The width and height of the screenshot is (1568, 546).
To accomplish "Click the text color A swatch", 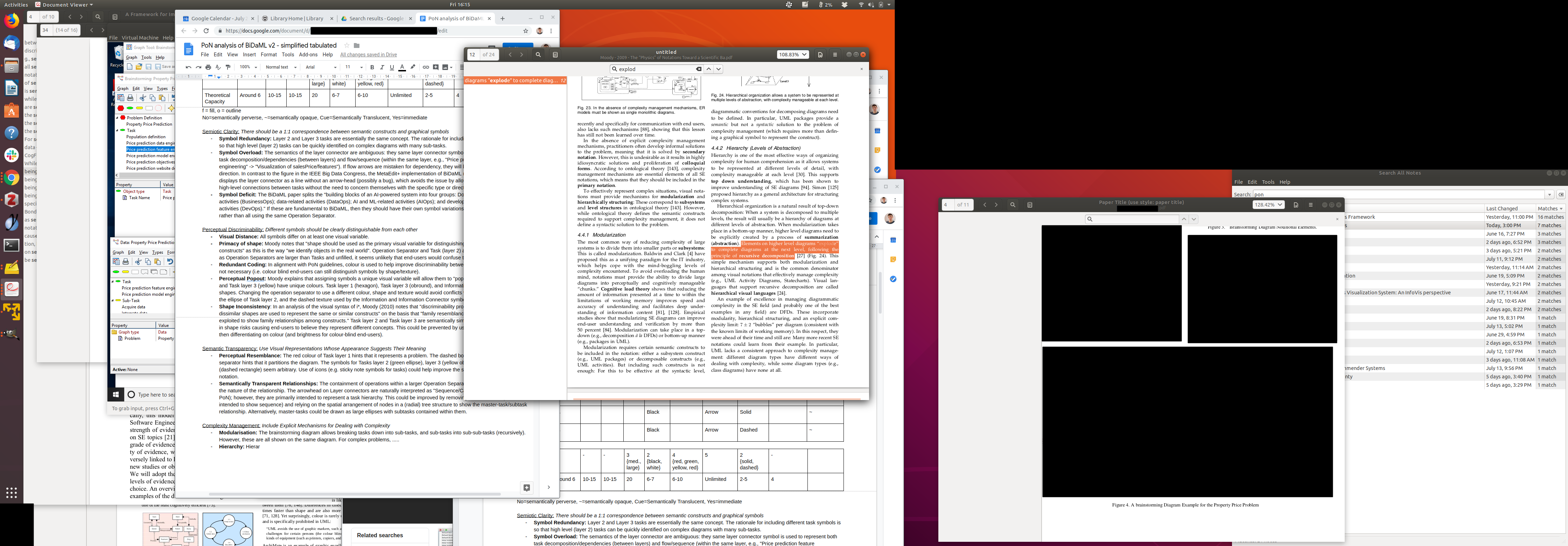I will 402,68.
